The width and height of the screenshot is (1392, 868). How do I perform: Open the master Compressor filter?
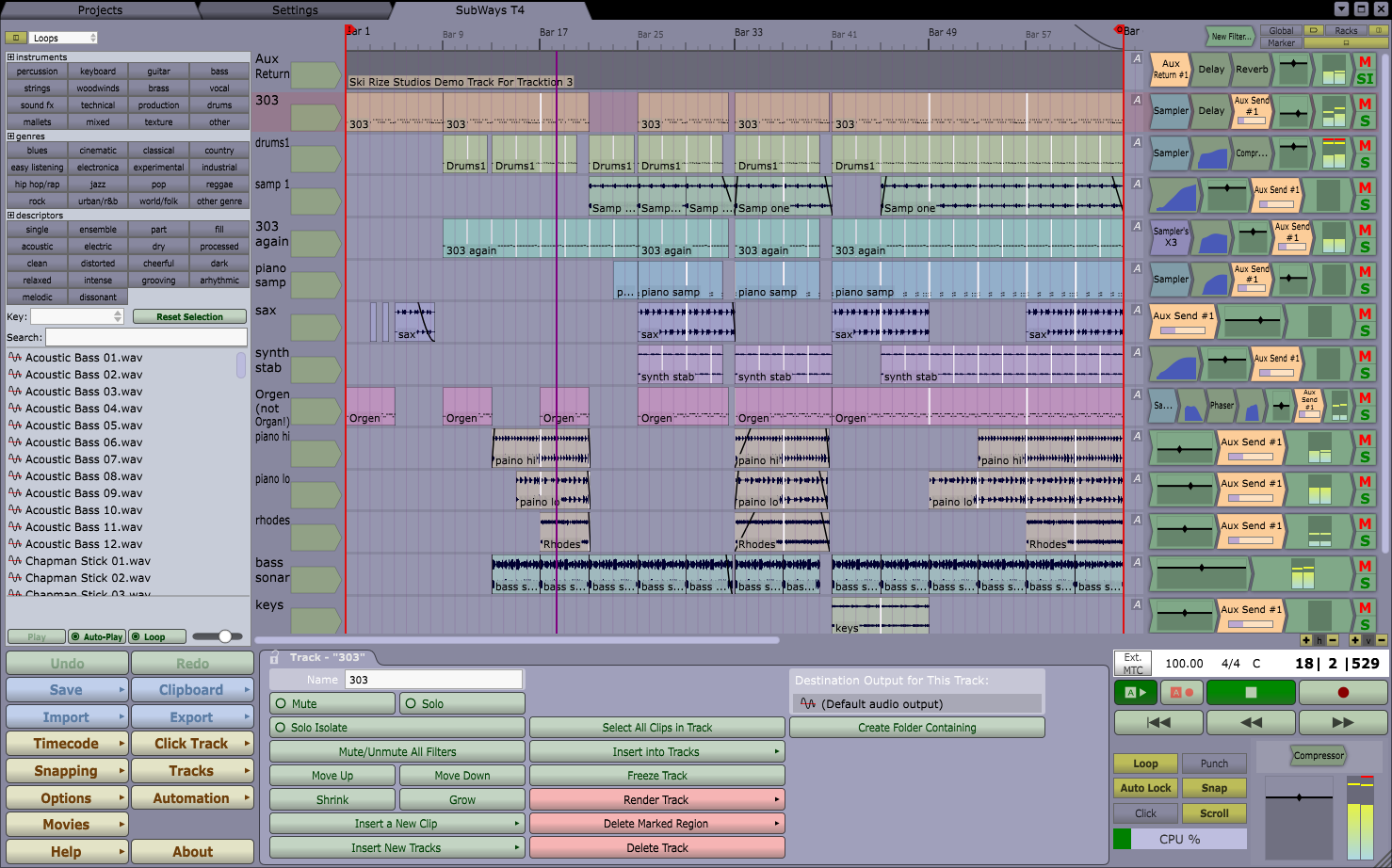[x=1318, y=755]
